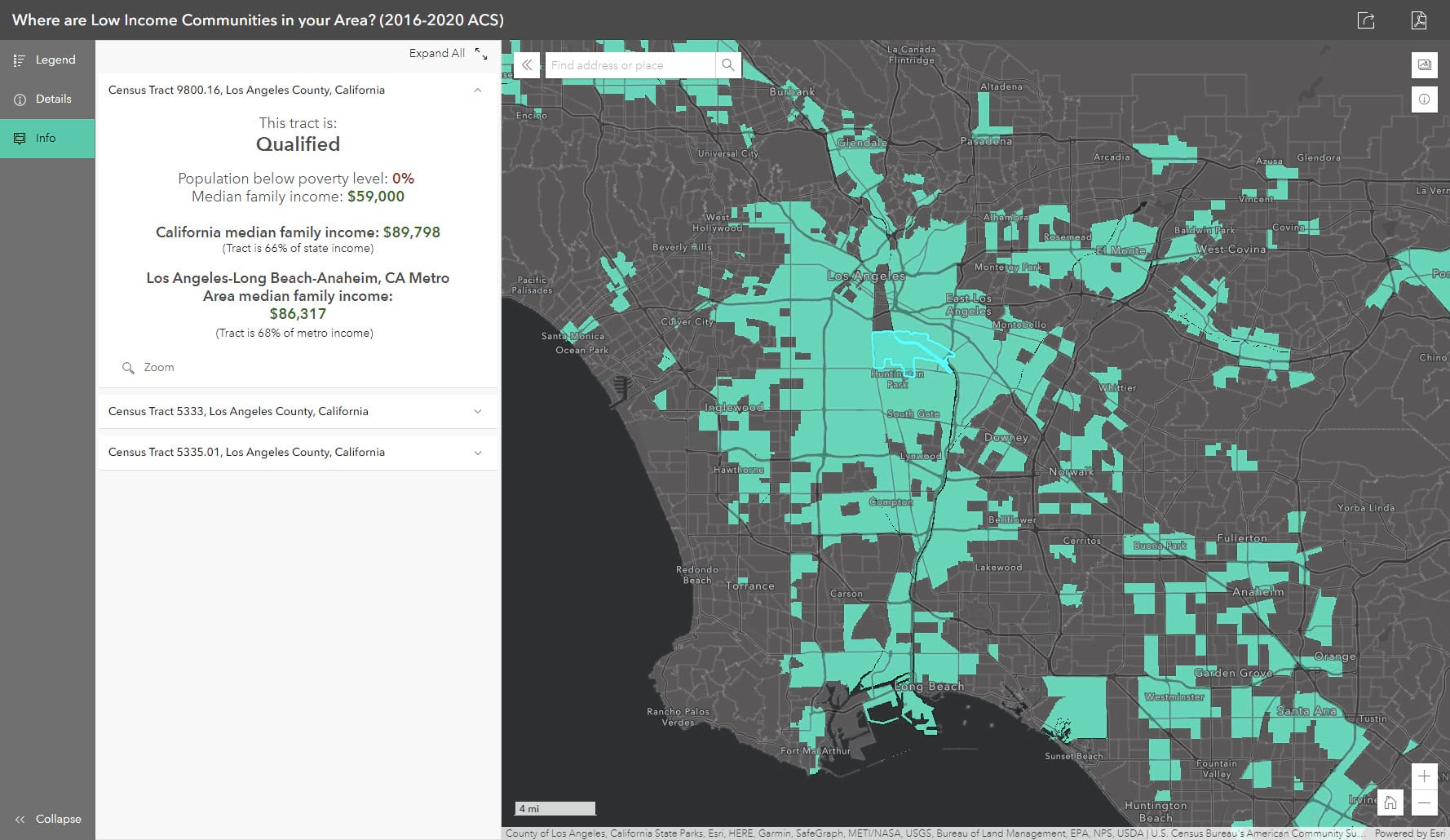Open the export to PDF icon
This screenshot has height=840, width=1450.
tap(1419, 20)
